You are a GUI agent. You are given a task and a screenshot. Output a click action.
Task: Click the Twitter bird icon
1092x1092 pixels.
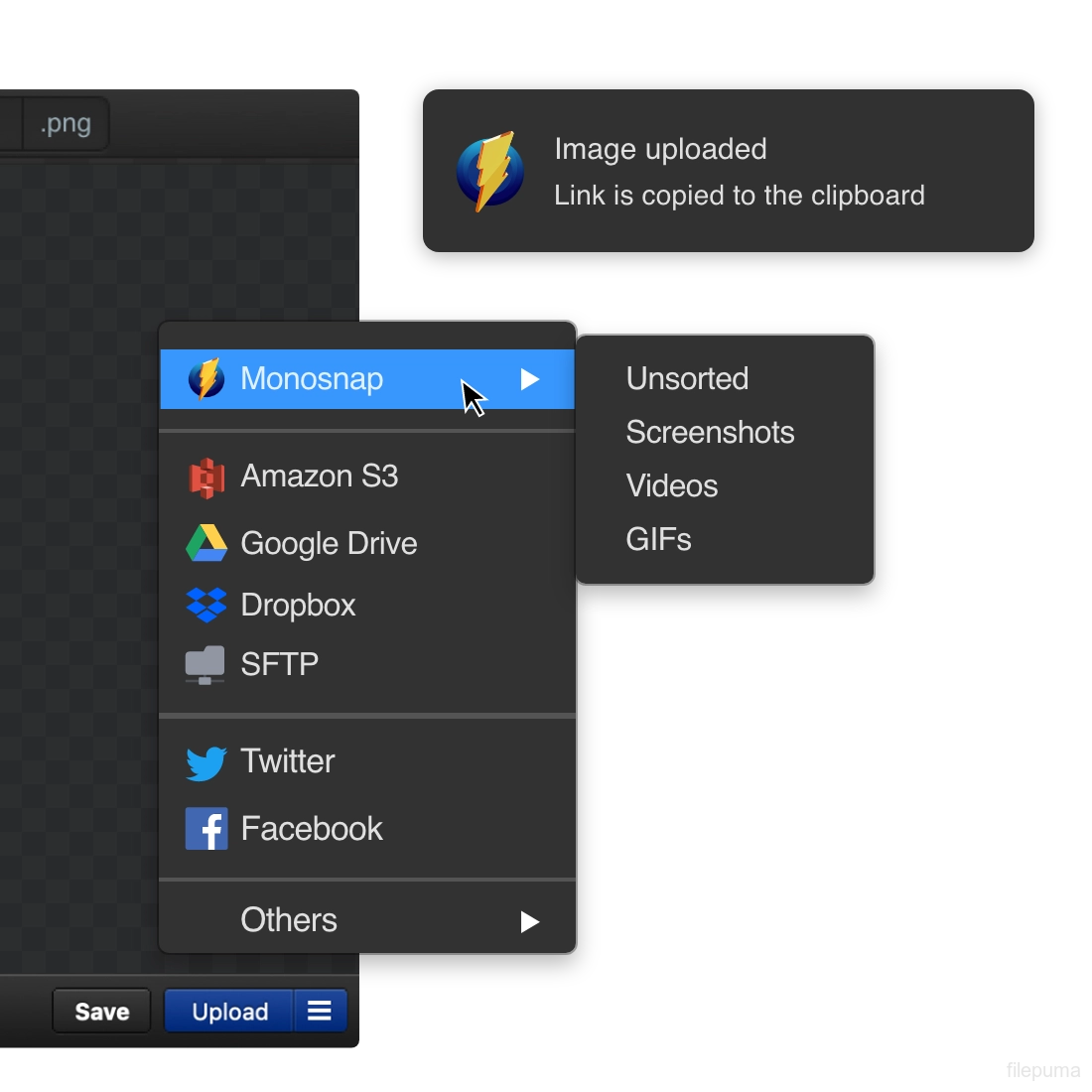coord(206,762)
